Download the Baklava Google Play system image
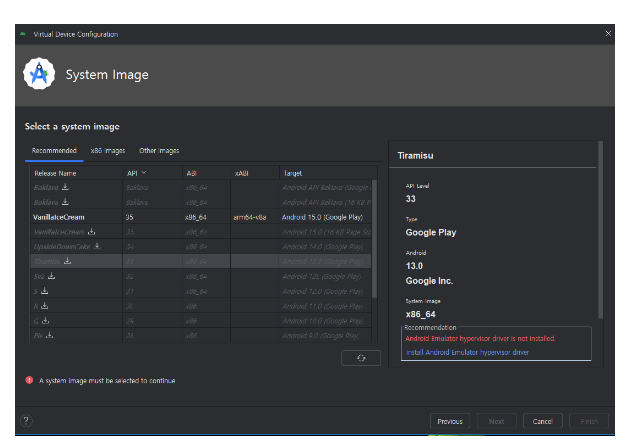The height and width of the screenshot is (444, 632). [x=65, y=187]
